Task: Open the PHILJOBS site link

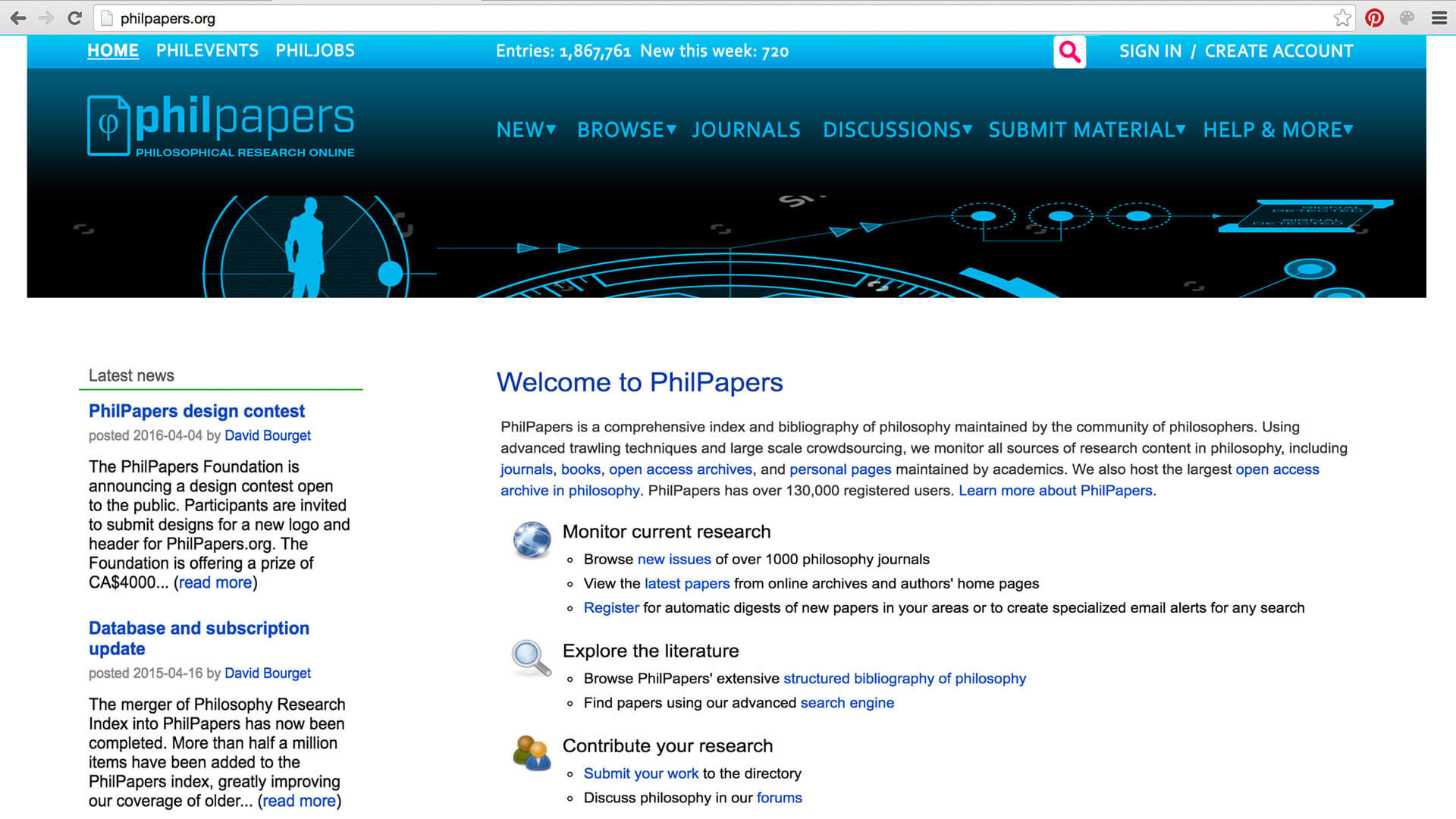Action: coord(315,51)
